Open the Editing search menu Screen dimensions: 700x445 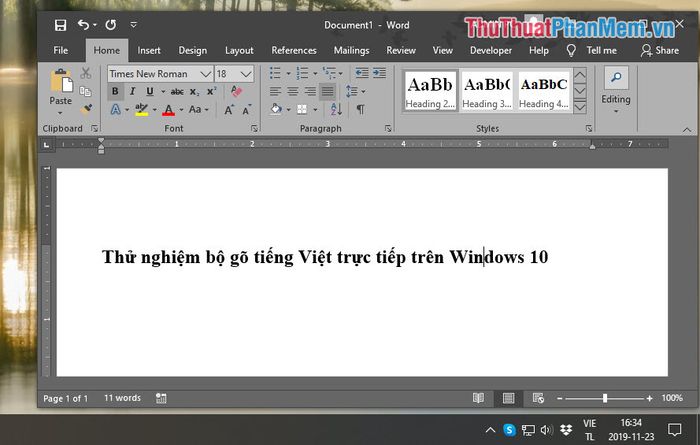[616, 90]
